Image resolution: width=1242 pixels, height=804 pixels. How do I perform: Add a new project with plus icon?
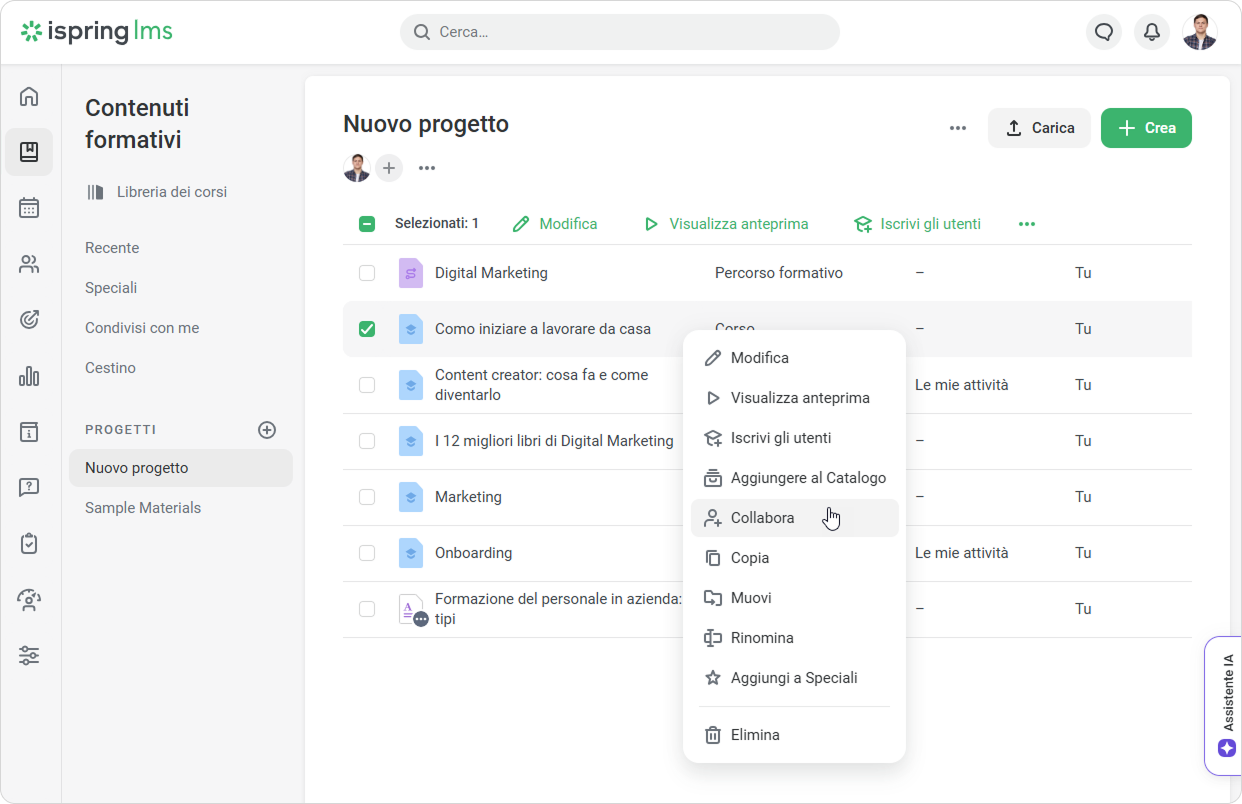[x=267, y=430]
